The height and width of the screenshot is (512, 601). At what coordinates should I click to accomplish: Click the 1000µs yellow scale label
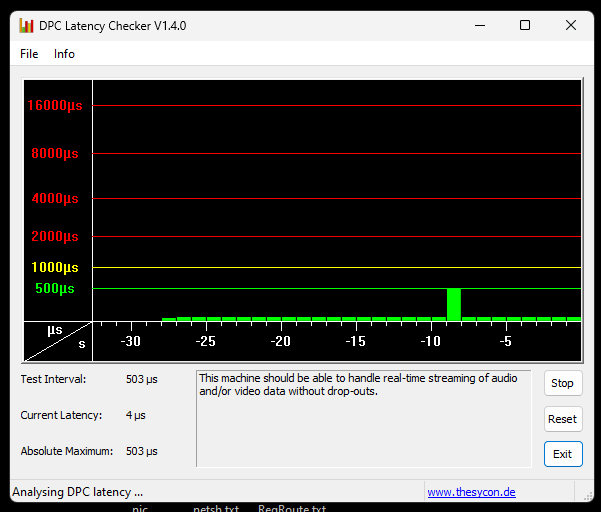(x=55, y=267)
